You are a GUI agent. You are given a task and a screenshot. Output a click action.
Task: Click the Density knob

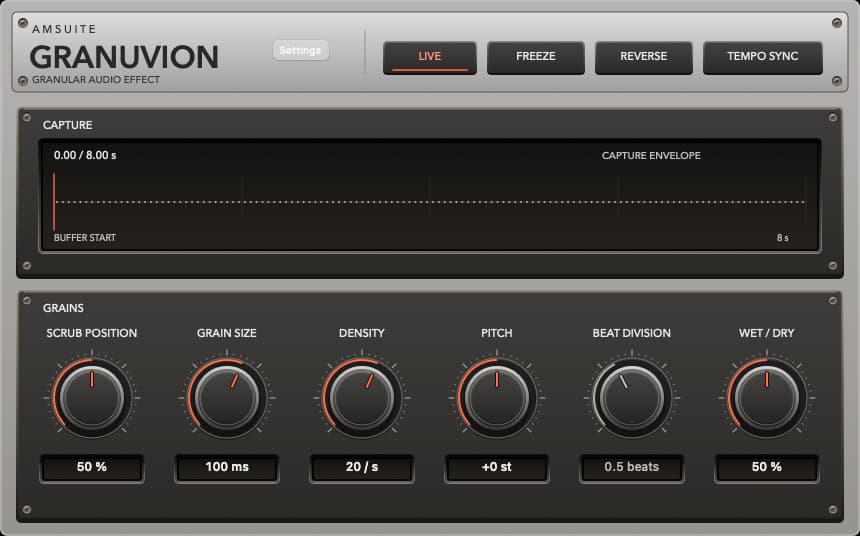[x=362, y=398]
